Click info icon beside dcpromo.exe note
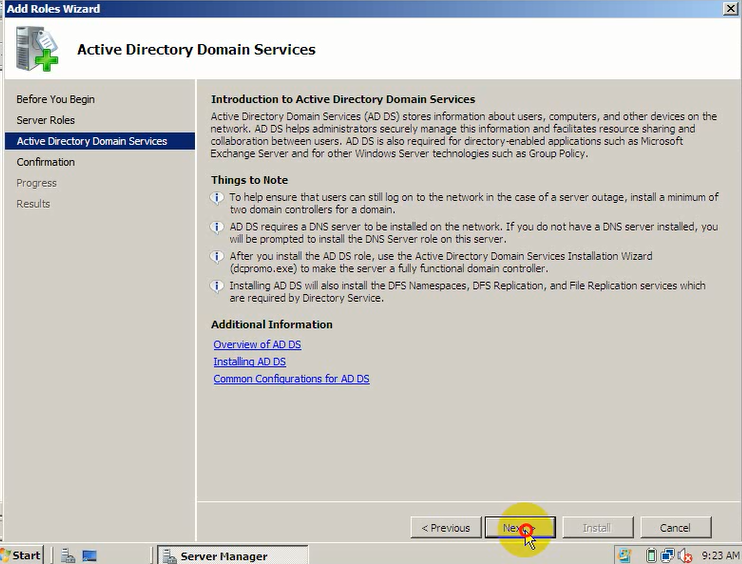 coord(217,257)
